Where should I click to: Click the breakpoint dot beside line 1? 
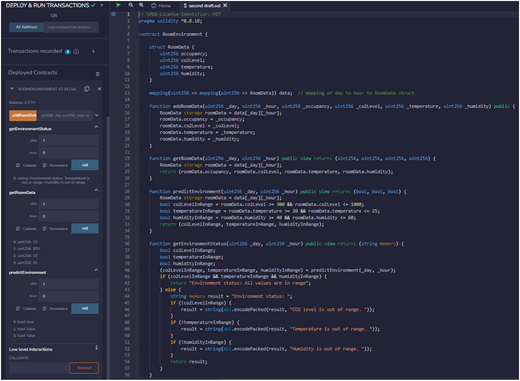point(113,14)
